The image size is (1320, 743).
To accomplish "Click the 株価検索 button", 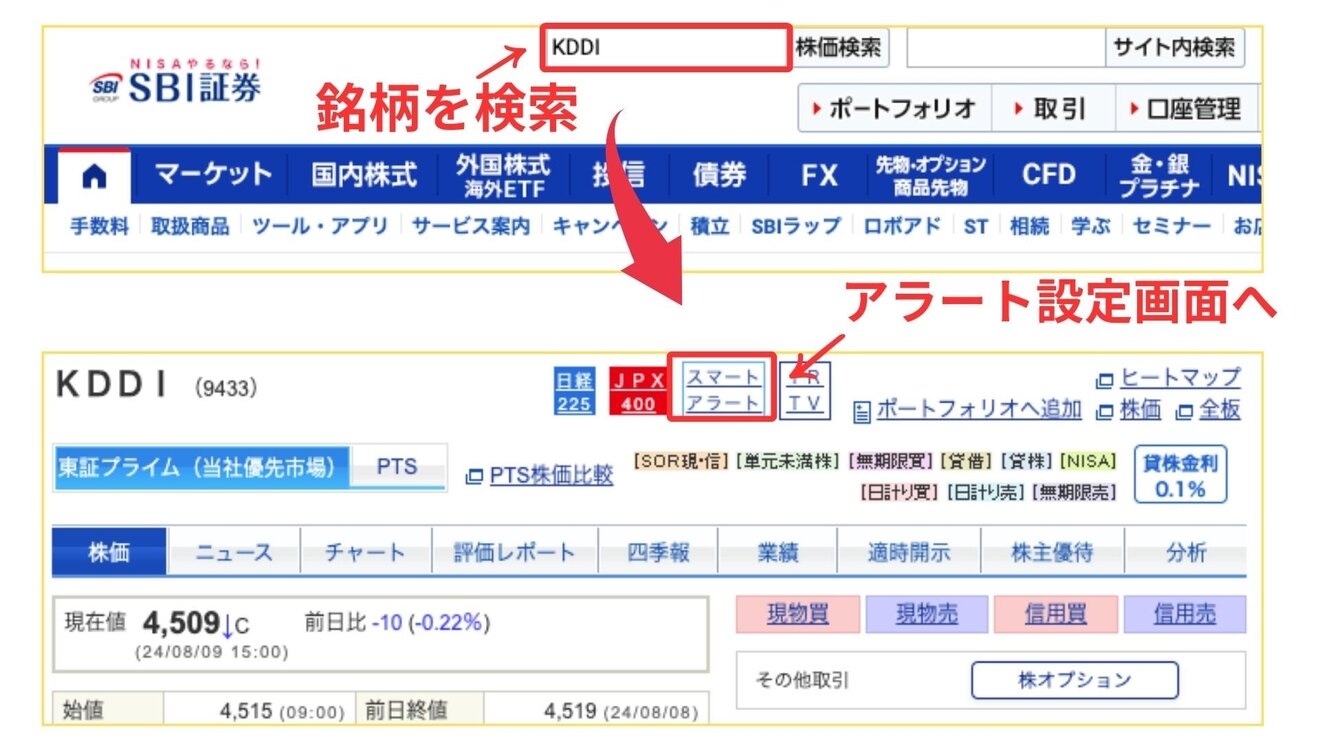I will point(840,47).
